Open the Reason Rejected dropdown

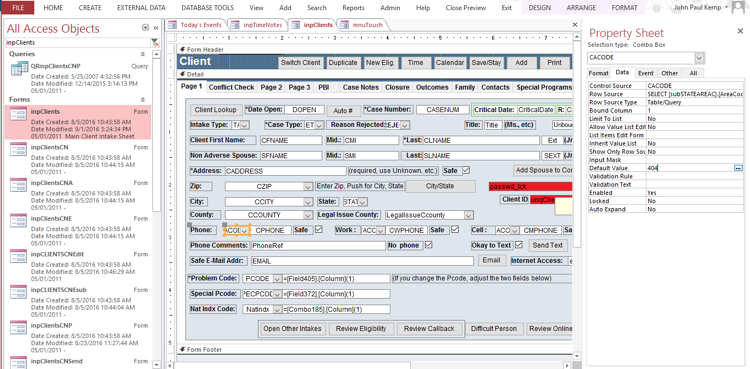(x=405, y=125)
